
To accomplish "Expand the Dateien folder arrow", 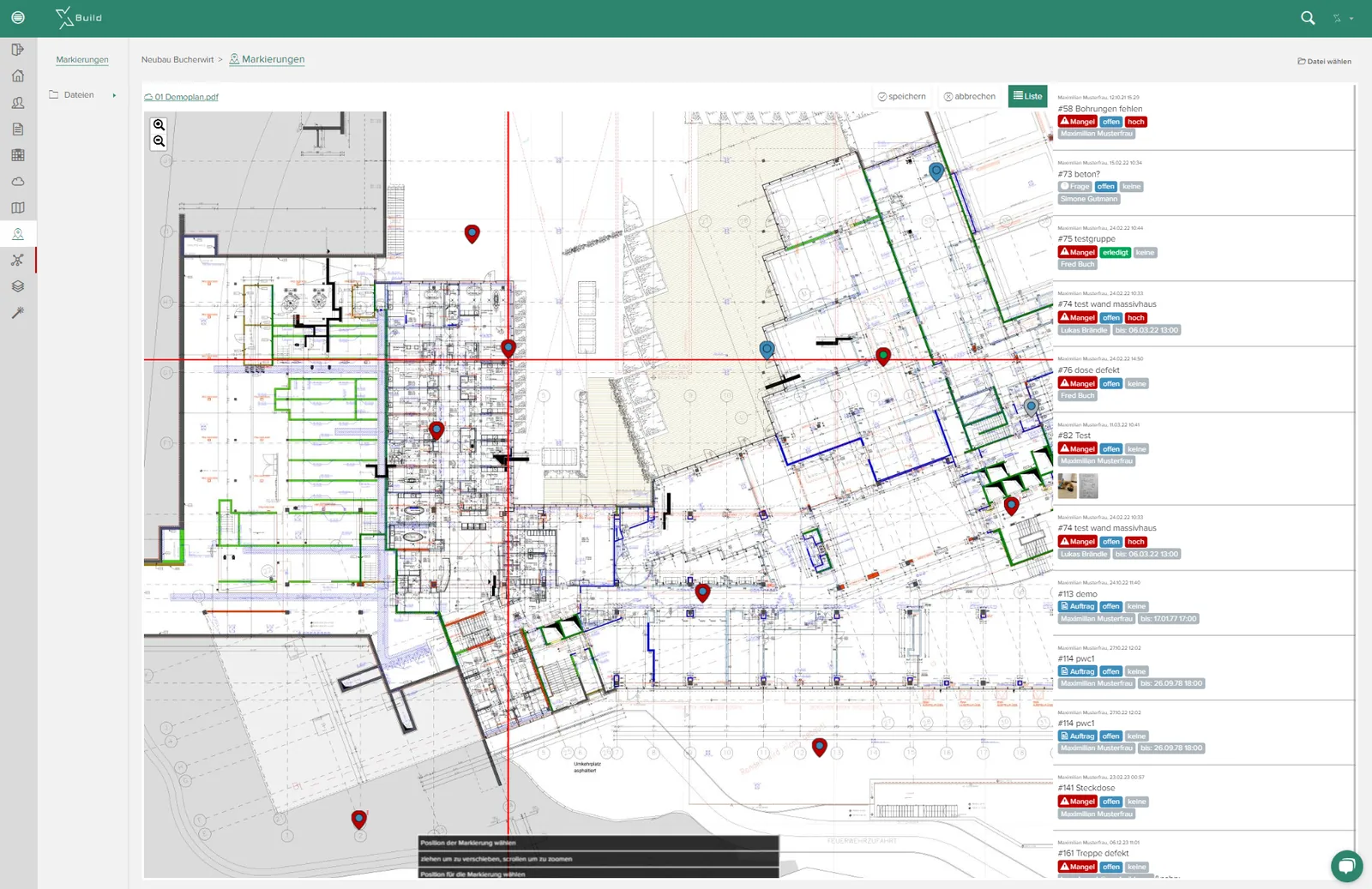I will click(x=114, y=95).
